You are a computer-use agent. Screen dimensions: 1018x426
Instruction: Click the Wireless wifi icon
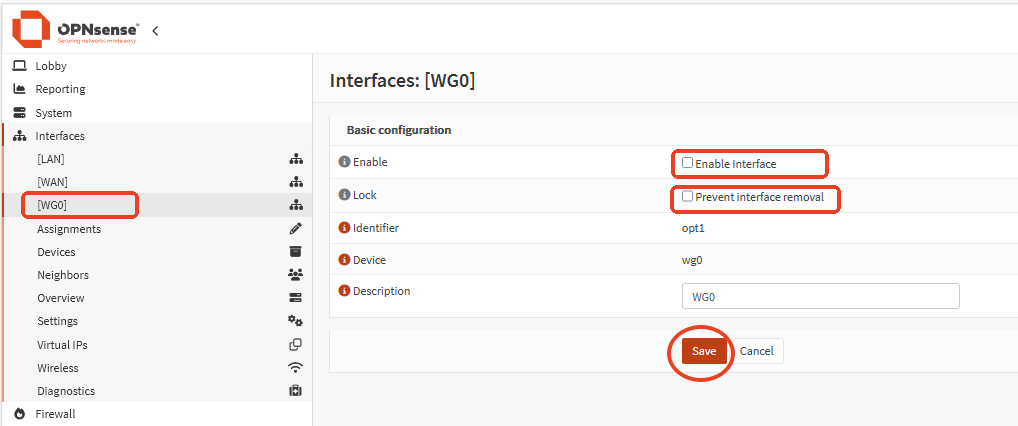point(295,368)
